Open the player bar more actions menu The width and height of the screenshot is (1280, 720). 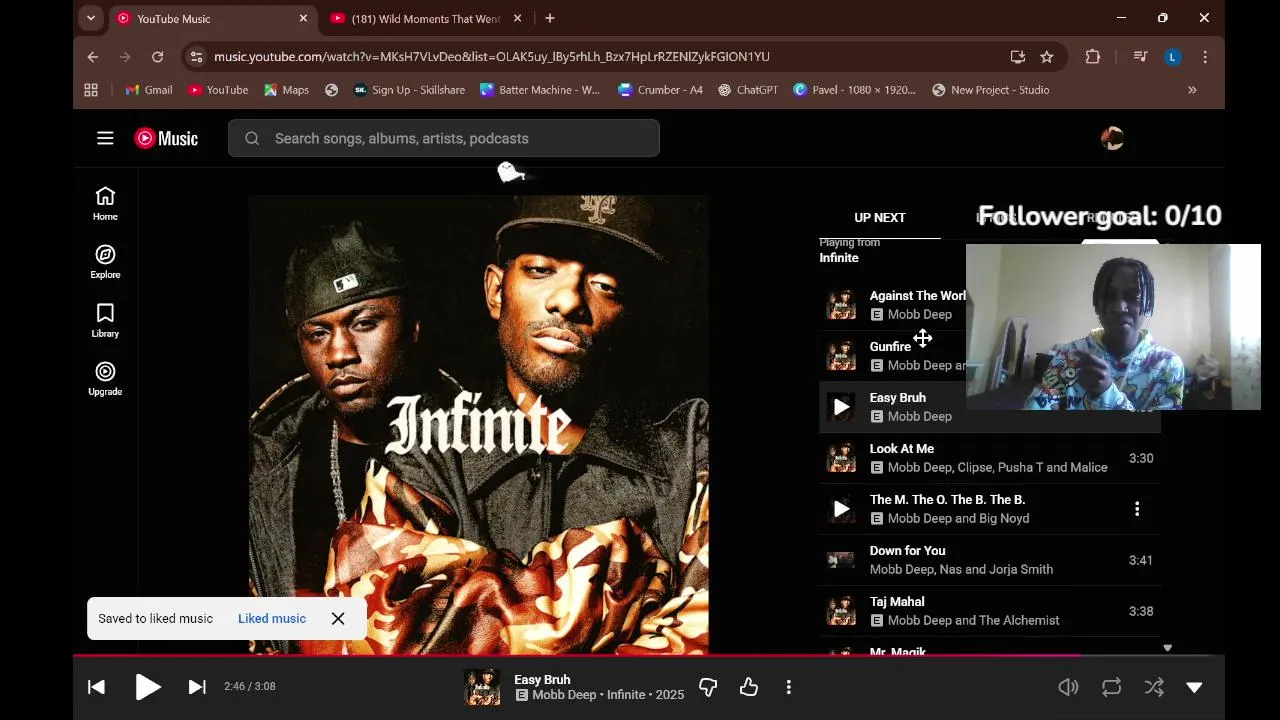pyautogui.click(x=789, y=687)
